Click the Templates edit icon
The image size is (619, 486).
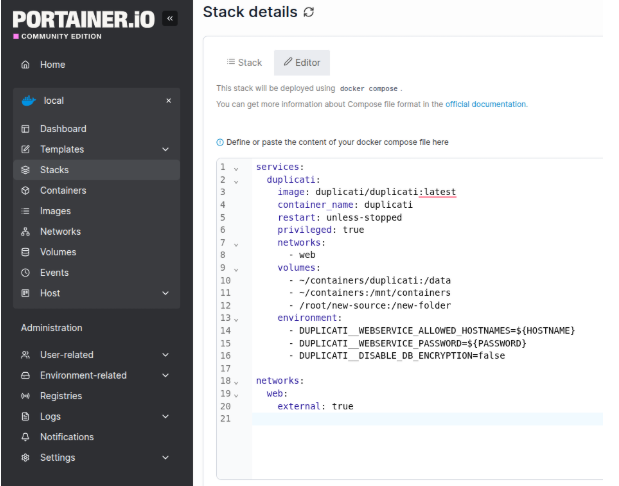(x=25, y=149)
